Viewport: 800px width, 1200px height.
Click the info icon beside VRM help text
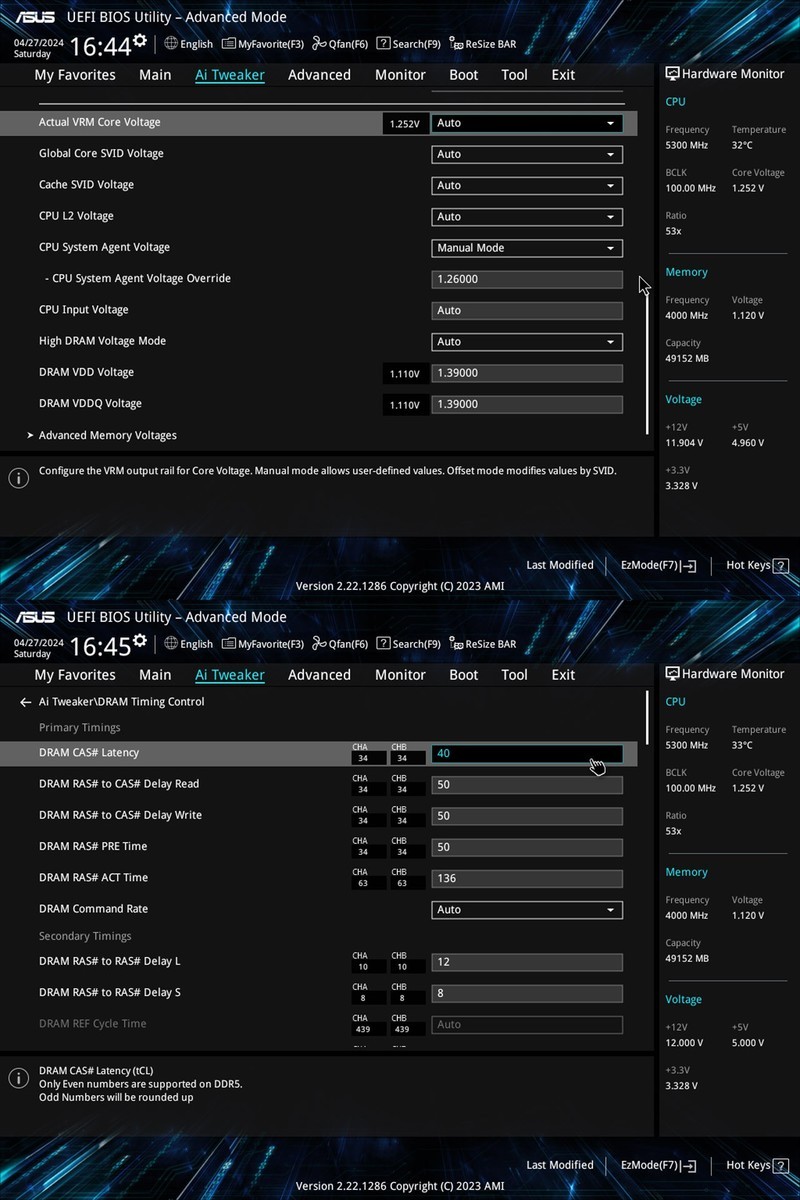pyautogui.click(x=18, y=478)
